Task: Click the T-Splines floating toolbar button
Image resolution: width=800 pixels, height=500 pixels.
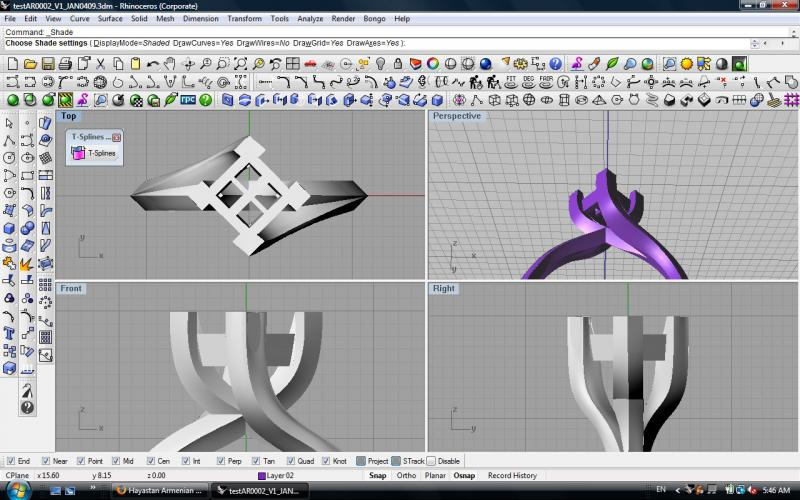Action: [x=95, y=153]
